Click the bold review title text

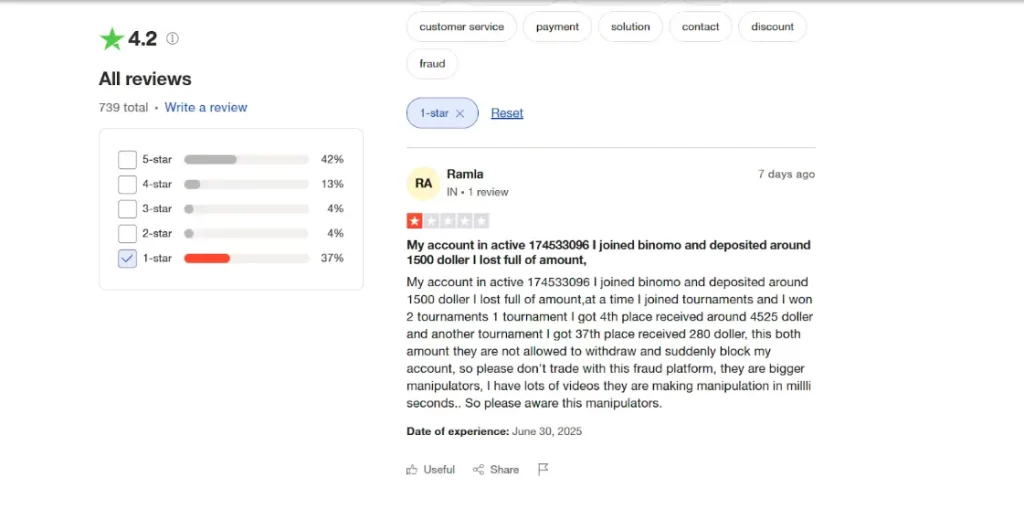609,252
